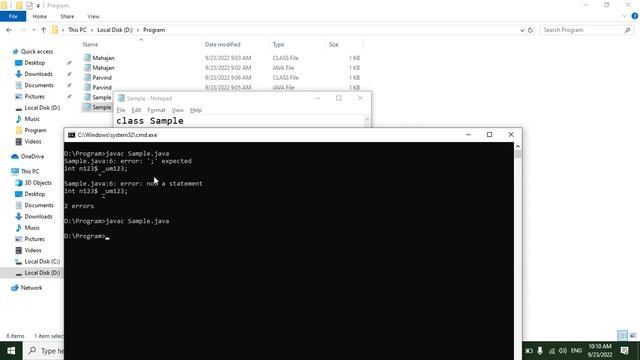640x360 pixels.
Task: Open Videos under Quick access
Action: click(33, 142)
